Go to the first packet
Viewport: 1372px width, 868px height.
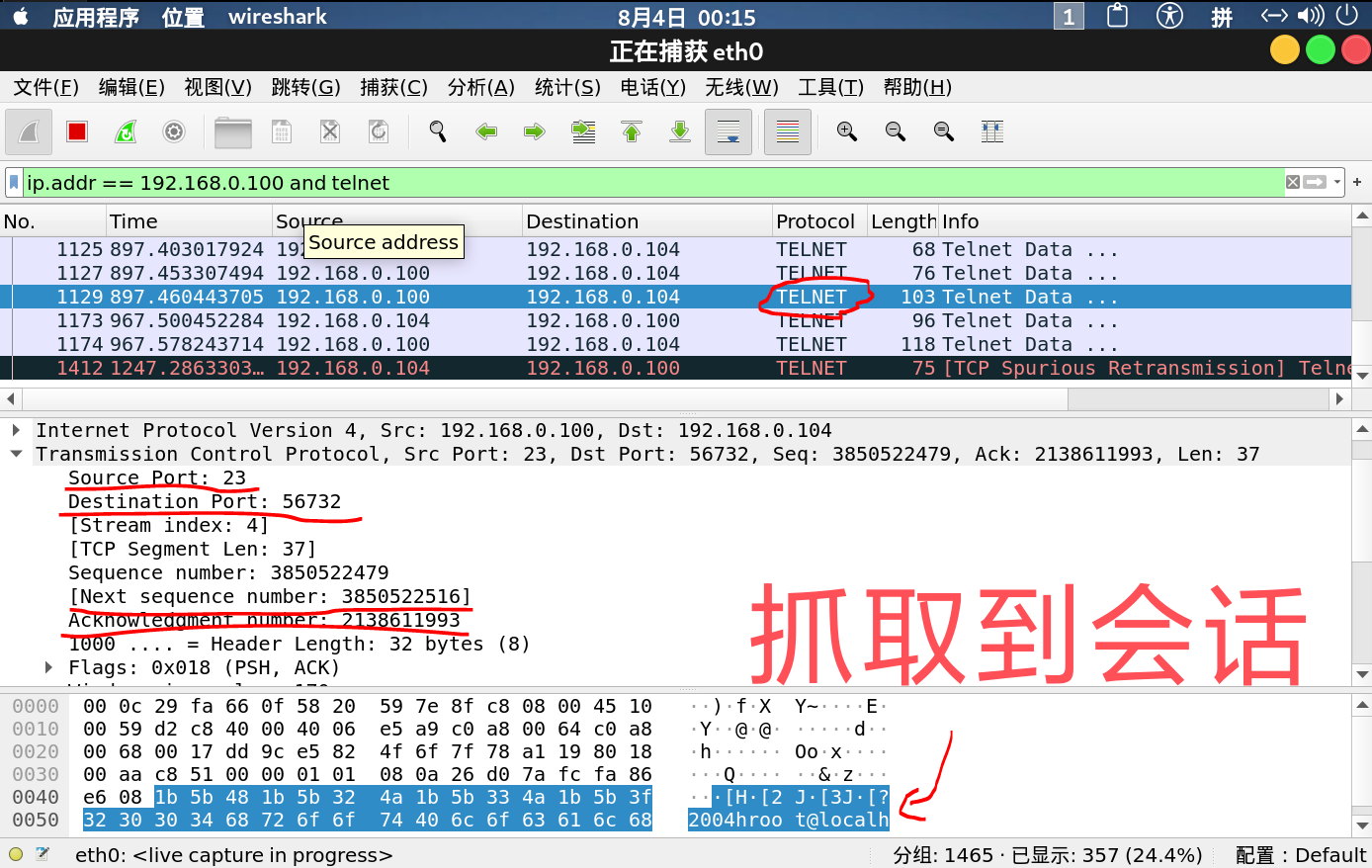(x=632, y=131)
